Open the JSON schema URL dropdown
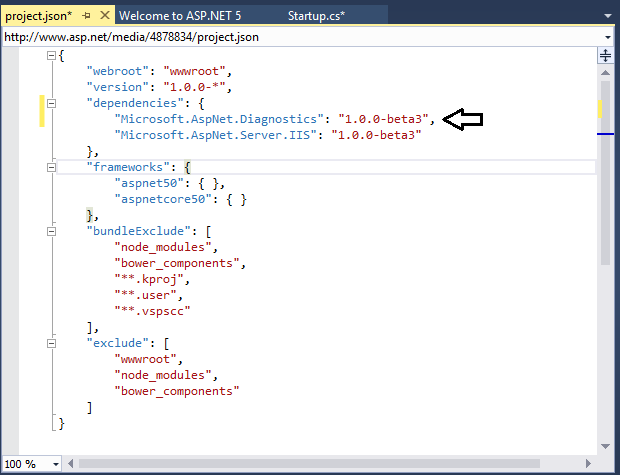Image resolution: width=620 pixels, height=475 pixels. (x=608, y=37)
